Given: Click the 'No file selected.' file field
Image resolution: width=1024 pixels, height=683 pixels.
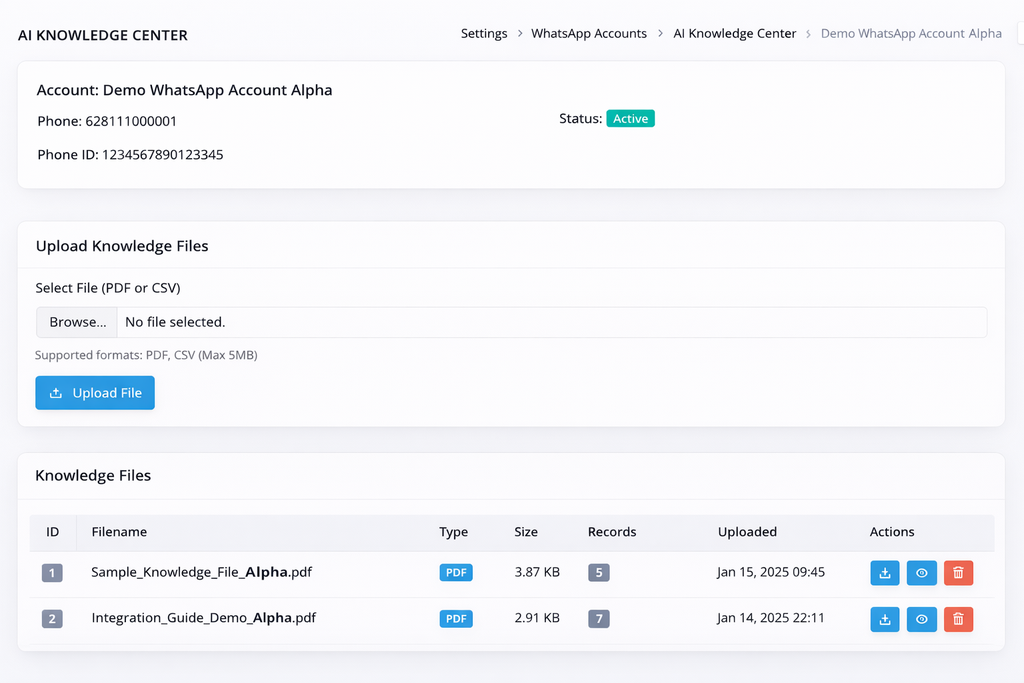Looking at the screenshot, I should (x=550, y=322).
